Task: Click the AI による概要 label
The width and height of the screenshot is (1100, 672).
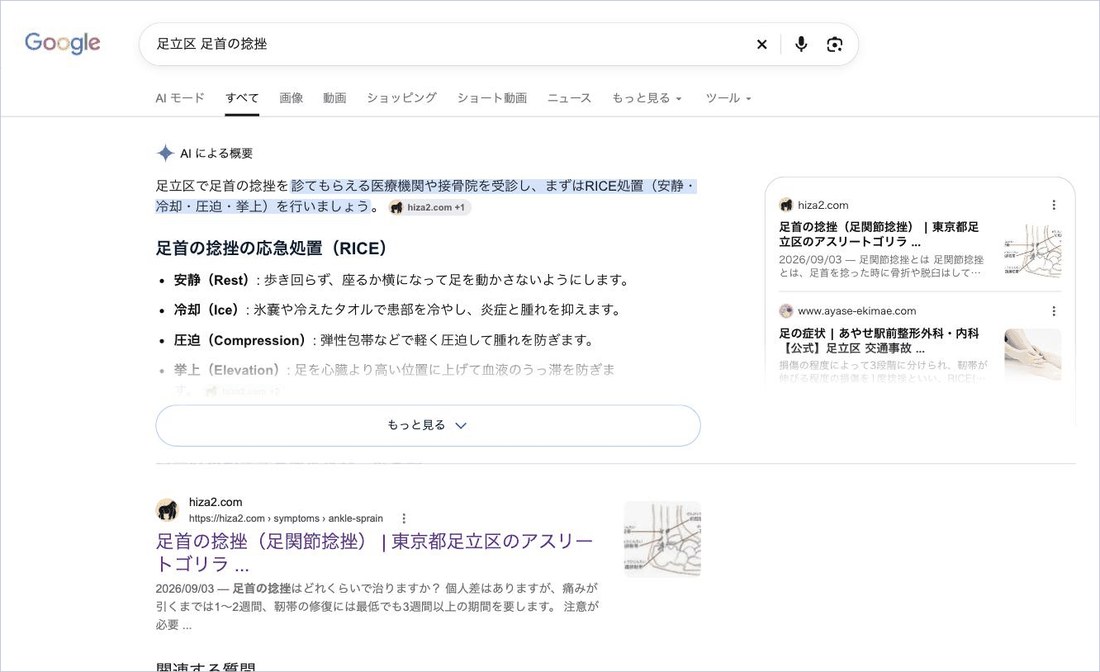Action: (x=216, y=154)
